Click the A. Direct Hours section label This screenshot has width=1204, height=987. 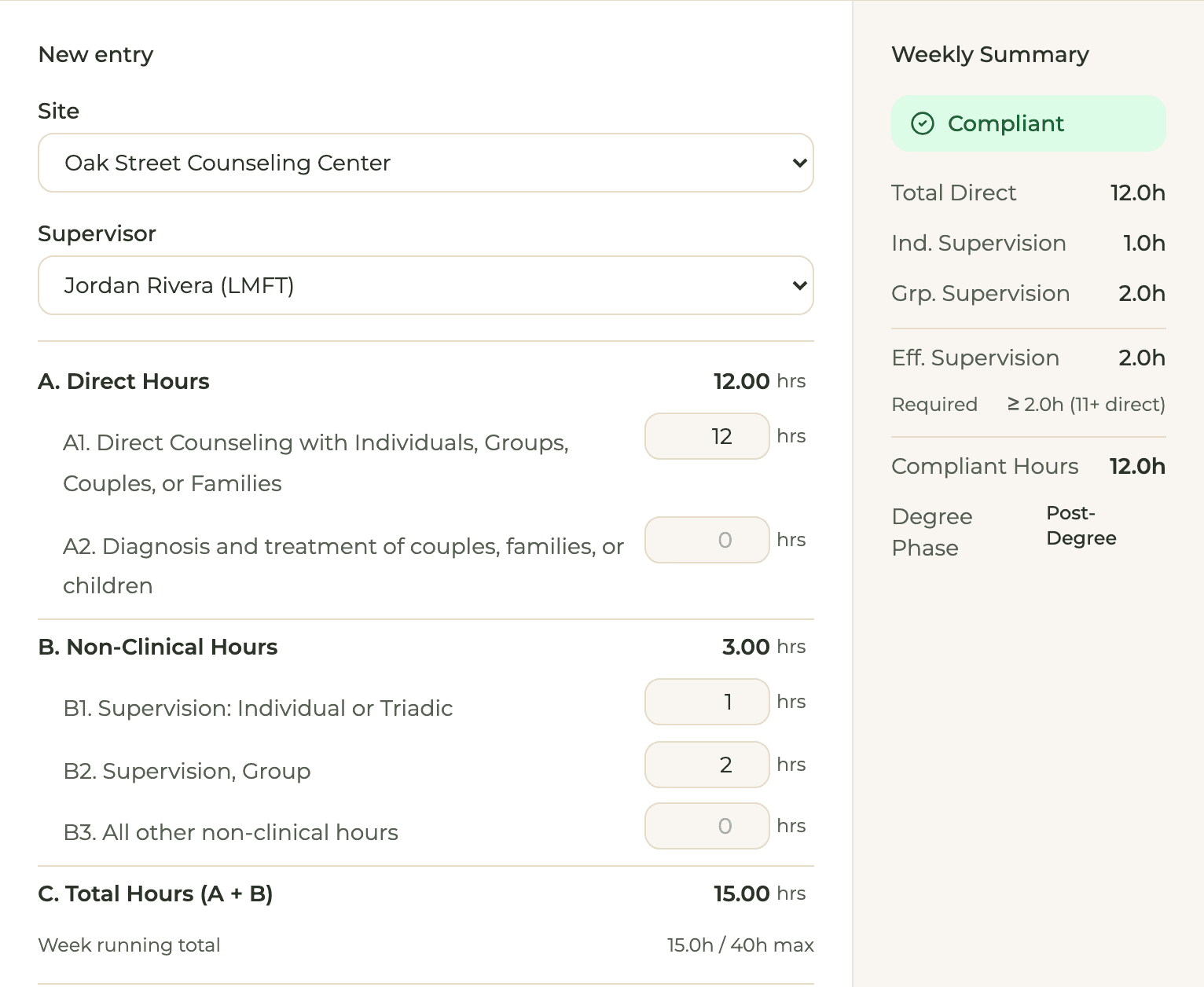point(124,381)
